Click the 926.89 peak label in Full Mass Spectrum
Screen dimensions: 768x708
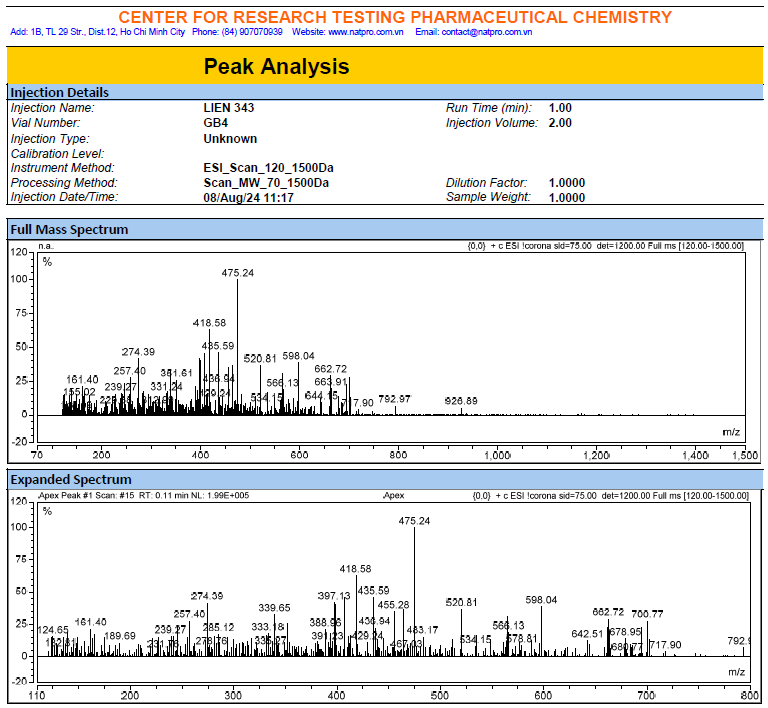tap(461, 400)
